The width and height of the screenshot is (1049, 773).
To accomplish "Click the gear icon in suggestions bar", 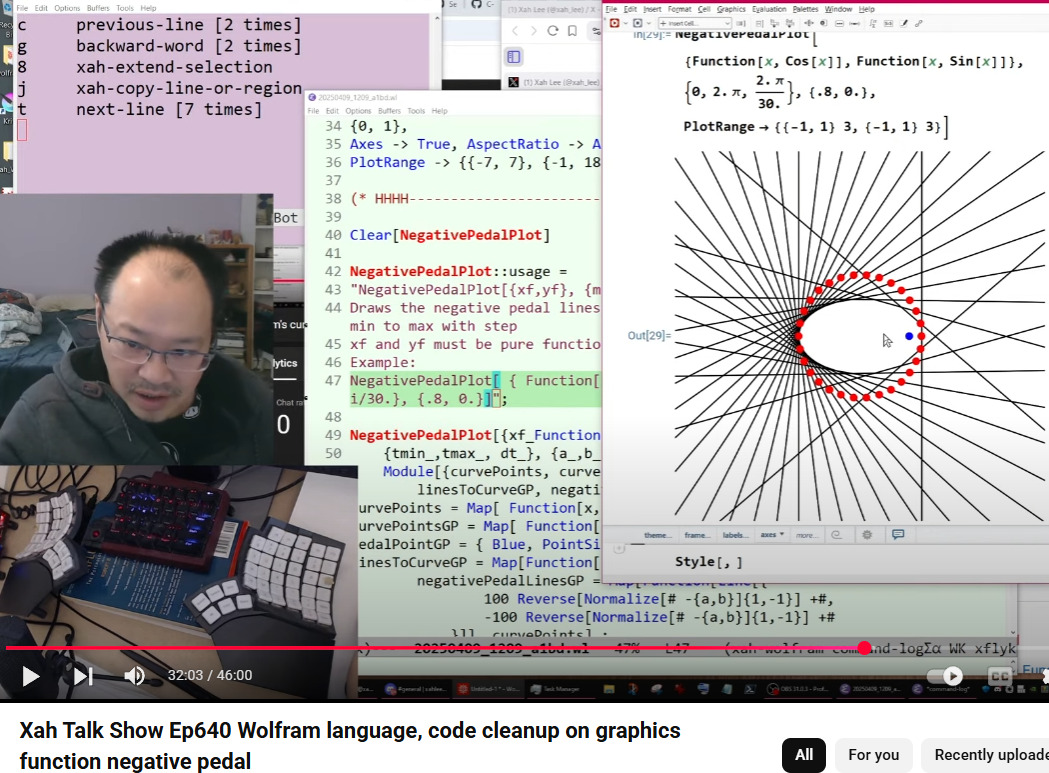I will 867,535.
